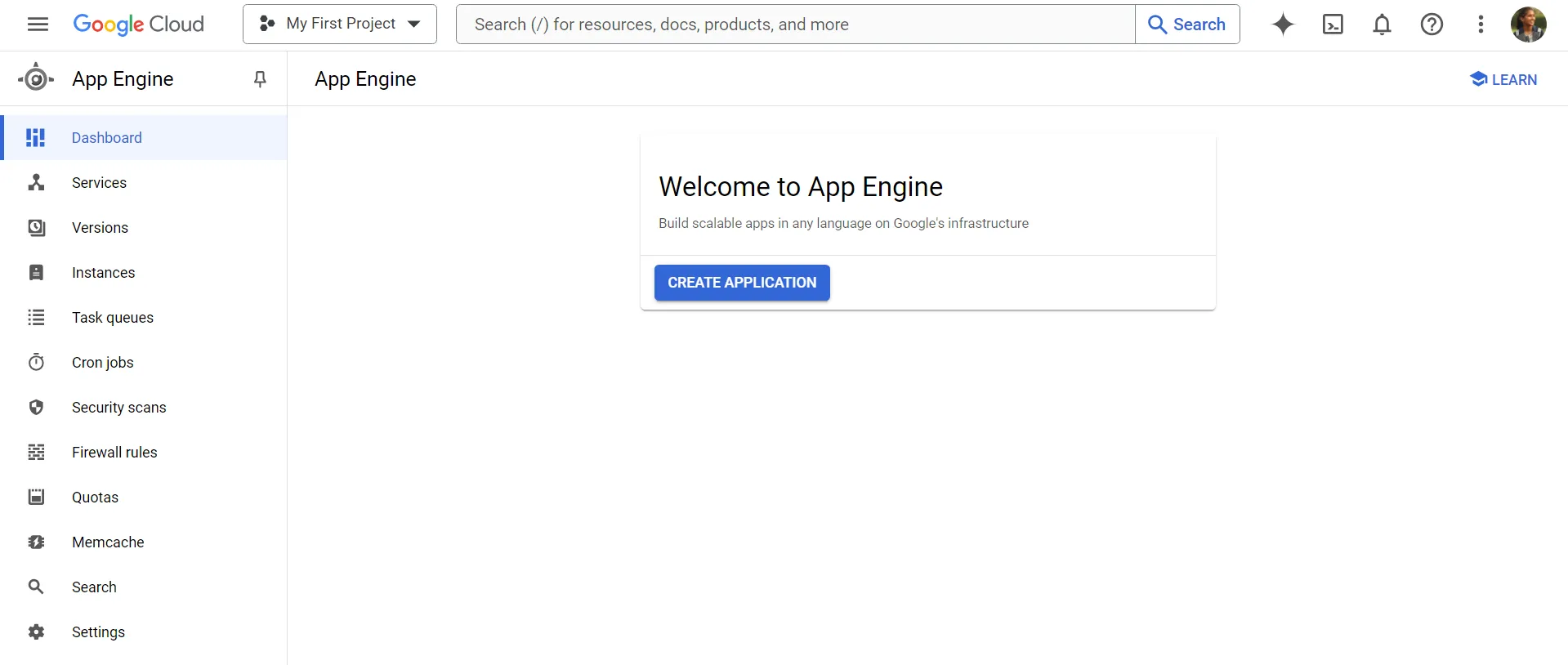Open the notifications bell
This screenshot has height=665, width=1568.
[x=1382, y=25]
